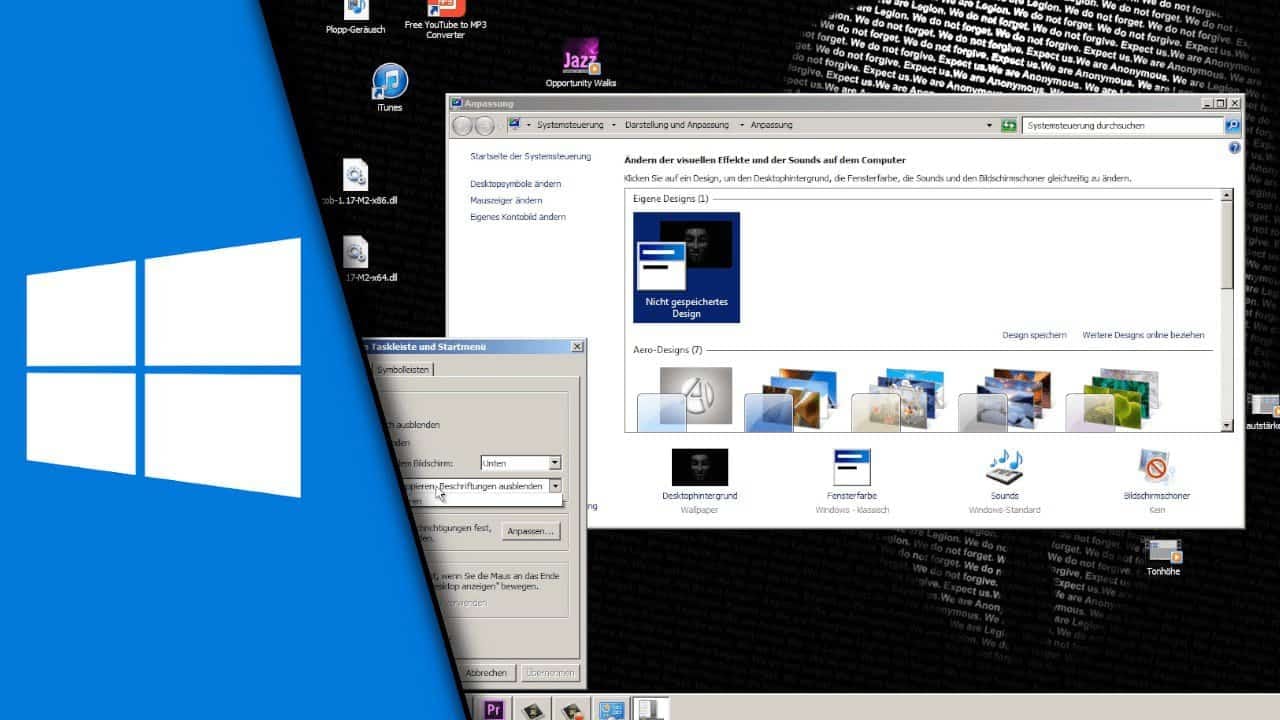Screen dimensions: 1280x720
Task: Click the design list scrollbar up arrow
Action: 1227,195
